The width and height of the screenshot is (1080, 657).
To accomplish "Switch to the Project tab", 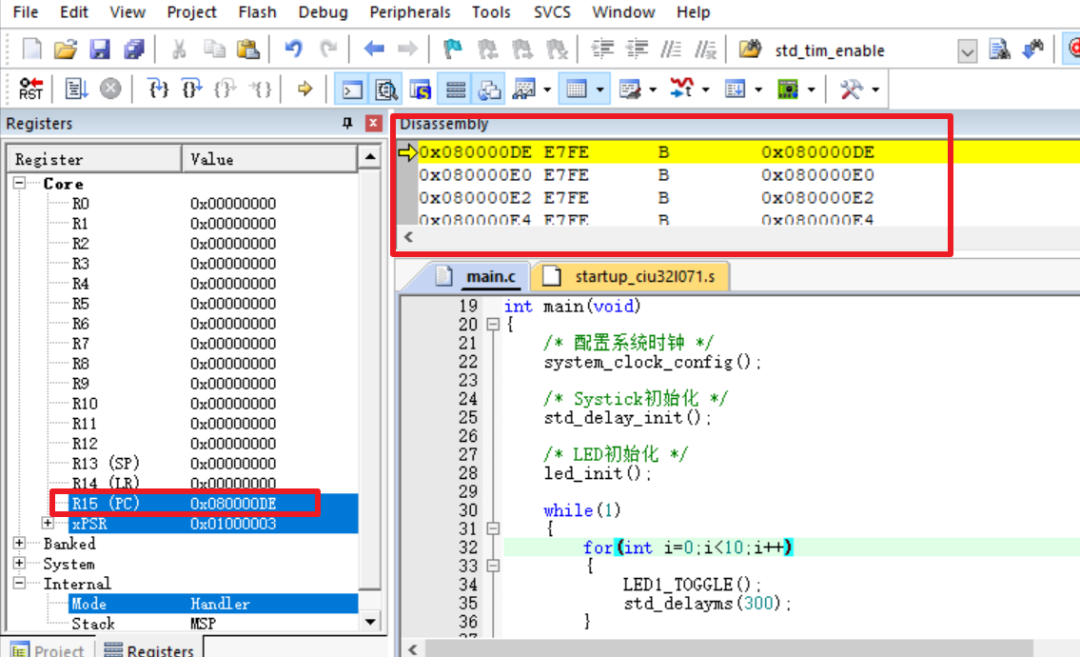I will pos(48,649).
